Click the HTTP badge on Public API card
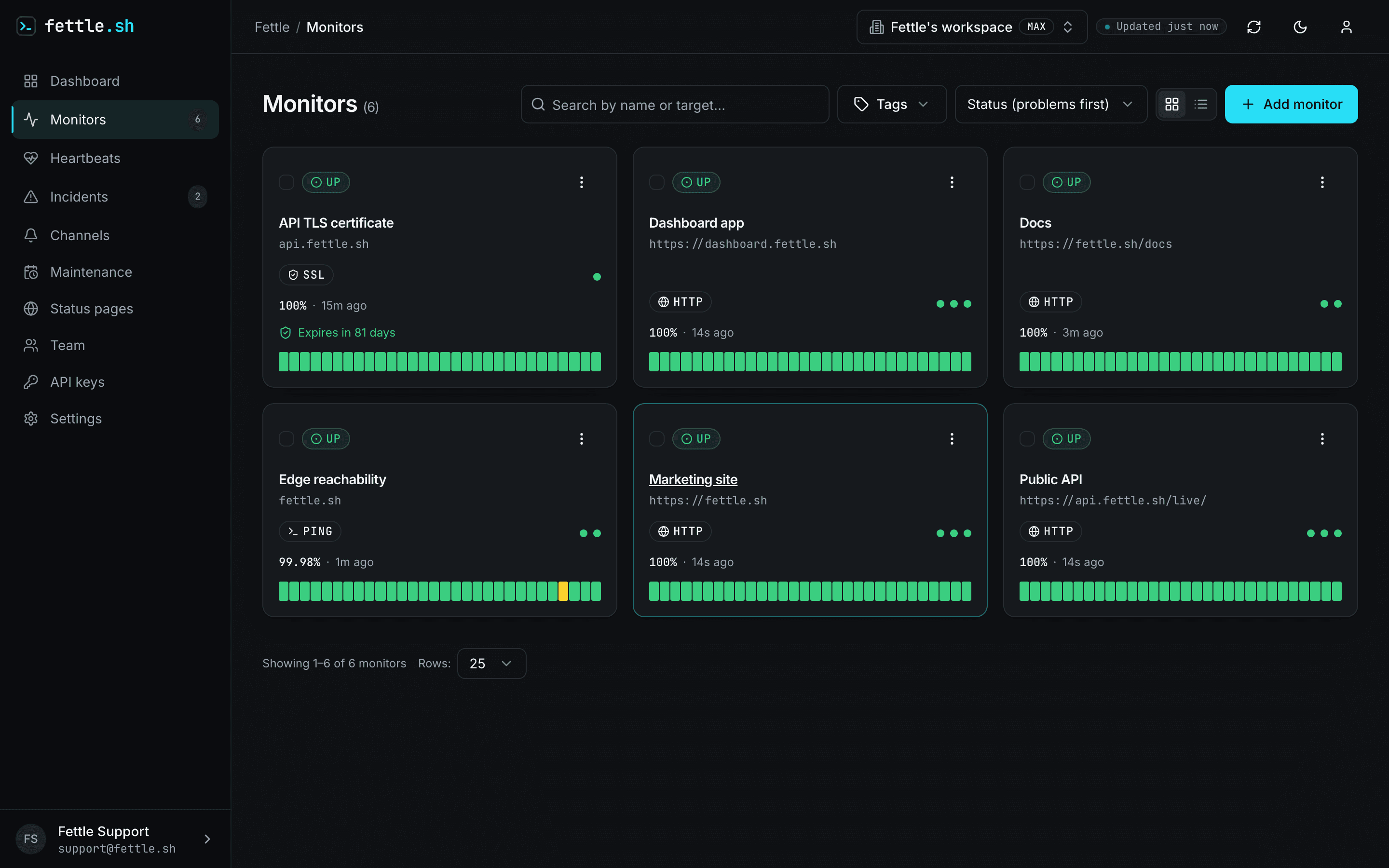The image size is (1389, 868). [x=1050, y=531]
